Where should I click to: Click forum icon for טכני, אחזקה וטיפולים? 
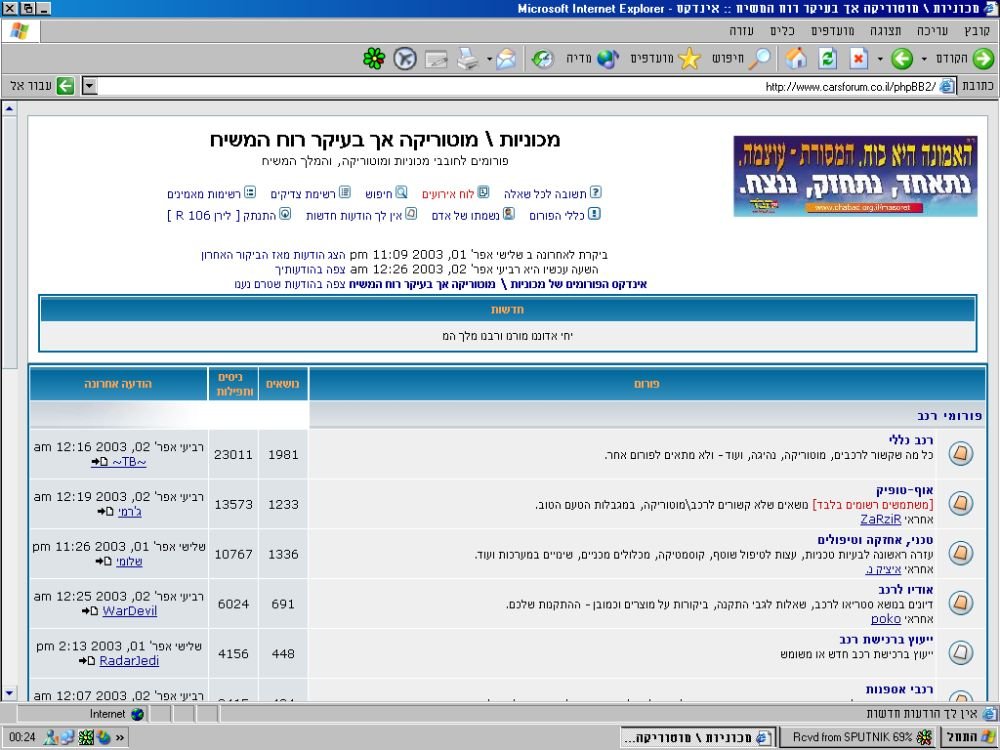click(x=960, y=553)
